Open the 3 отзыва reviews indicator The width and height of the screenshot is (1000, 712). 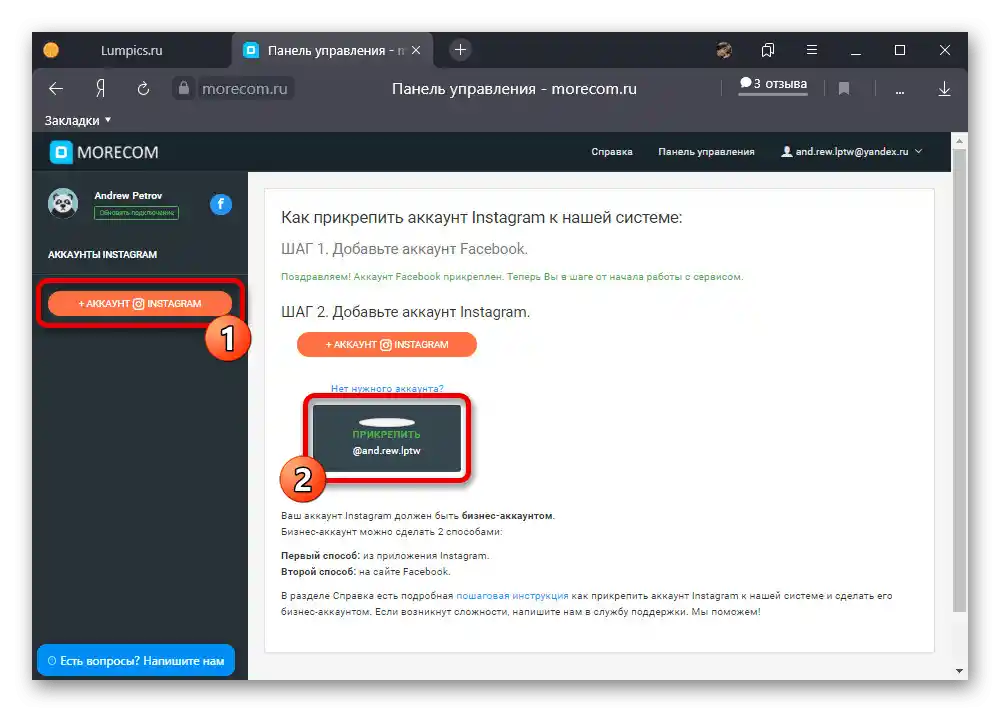coord(773,84)
